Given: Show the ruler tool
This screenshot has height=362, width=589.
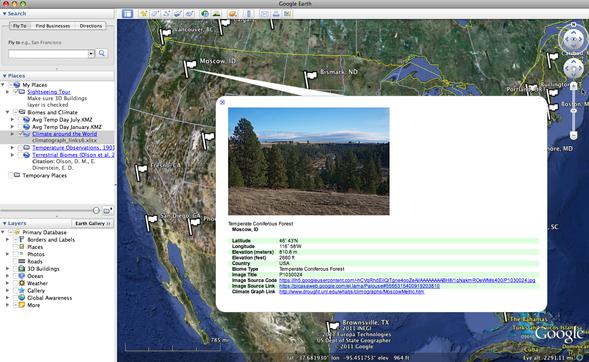Looking at the screenshot, I should click(248, 14).
